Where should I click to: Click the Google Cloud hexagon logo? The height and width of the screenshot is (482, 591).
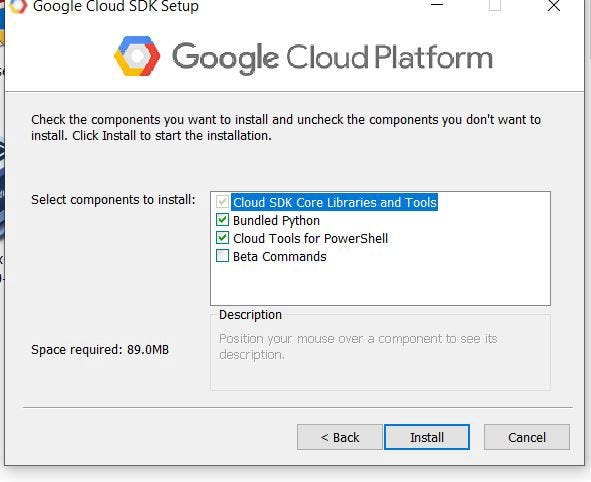pos(137,56)
